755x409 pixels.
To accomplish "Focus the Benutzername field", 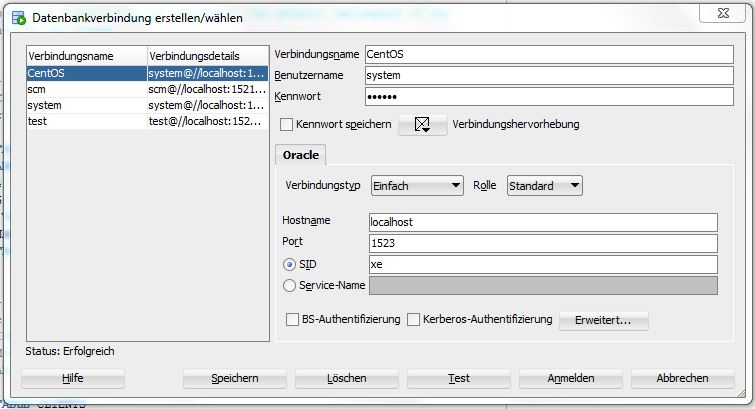I will click(x=549, y=76).
